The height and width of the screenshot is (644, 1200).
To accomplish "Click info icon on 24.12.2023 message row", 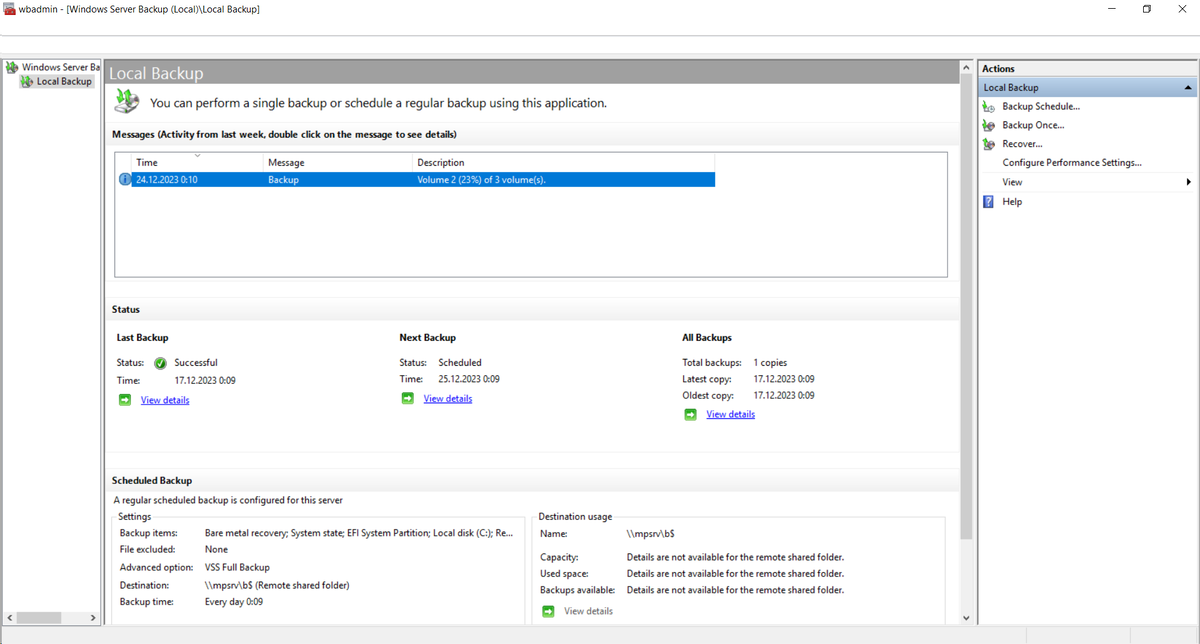I will [x=125, y=180].
